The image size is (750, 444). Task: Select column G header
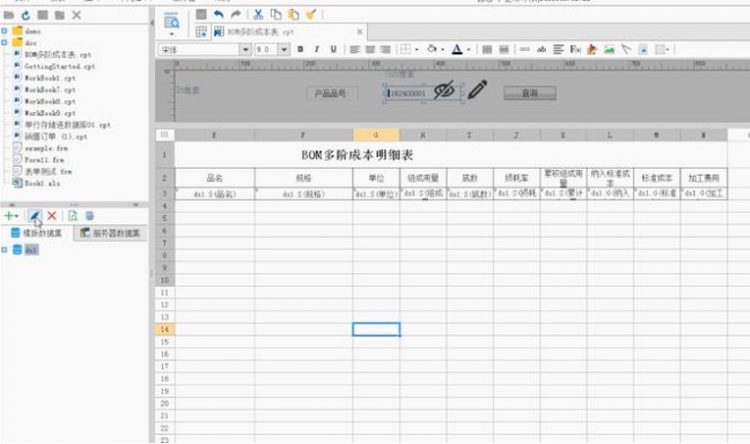[x=376, y=135]
